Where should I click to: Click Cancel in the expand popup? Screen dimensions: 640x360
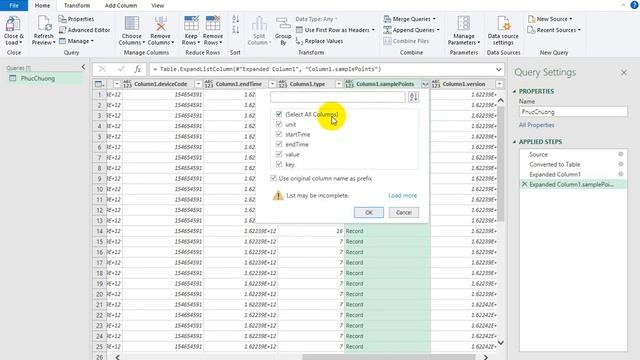click(404, 213)
